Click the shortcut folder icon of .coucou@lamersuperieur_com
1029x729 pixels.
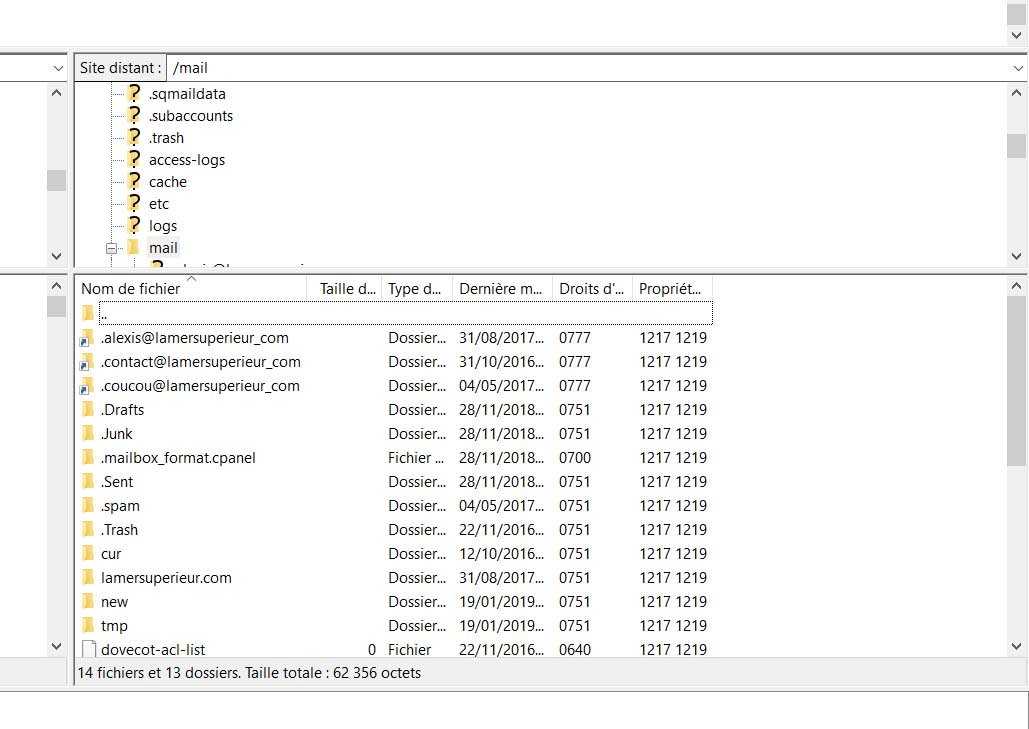(x=87, y=386)
